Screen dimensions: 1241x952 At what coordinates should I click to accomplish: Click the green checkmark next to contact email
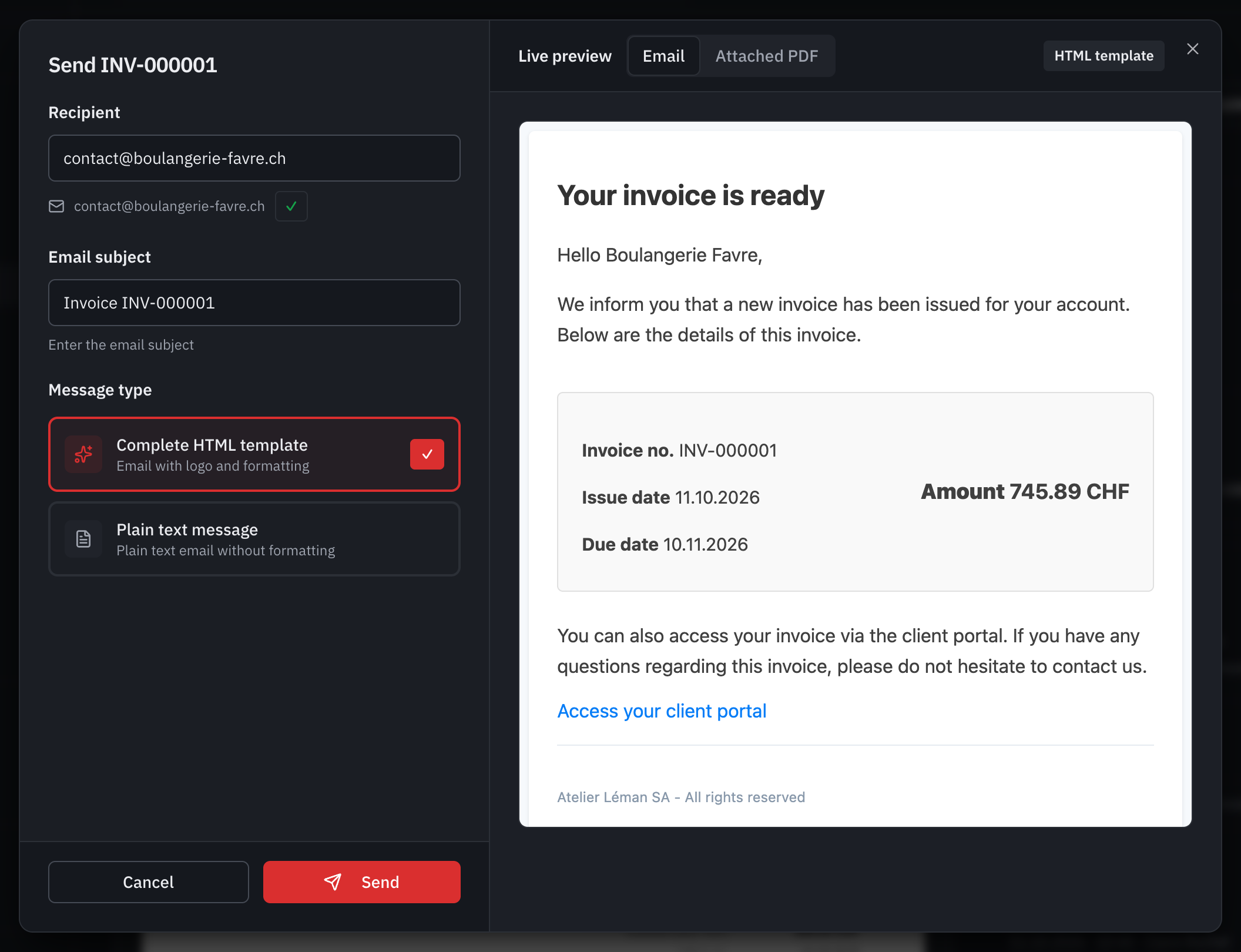(x=291, y=206)
